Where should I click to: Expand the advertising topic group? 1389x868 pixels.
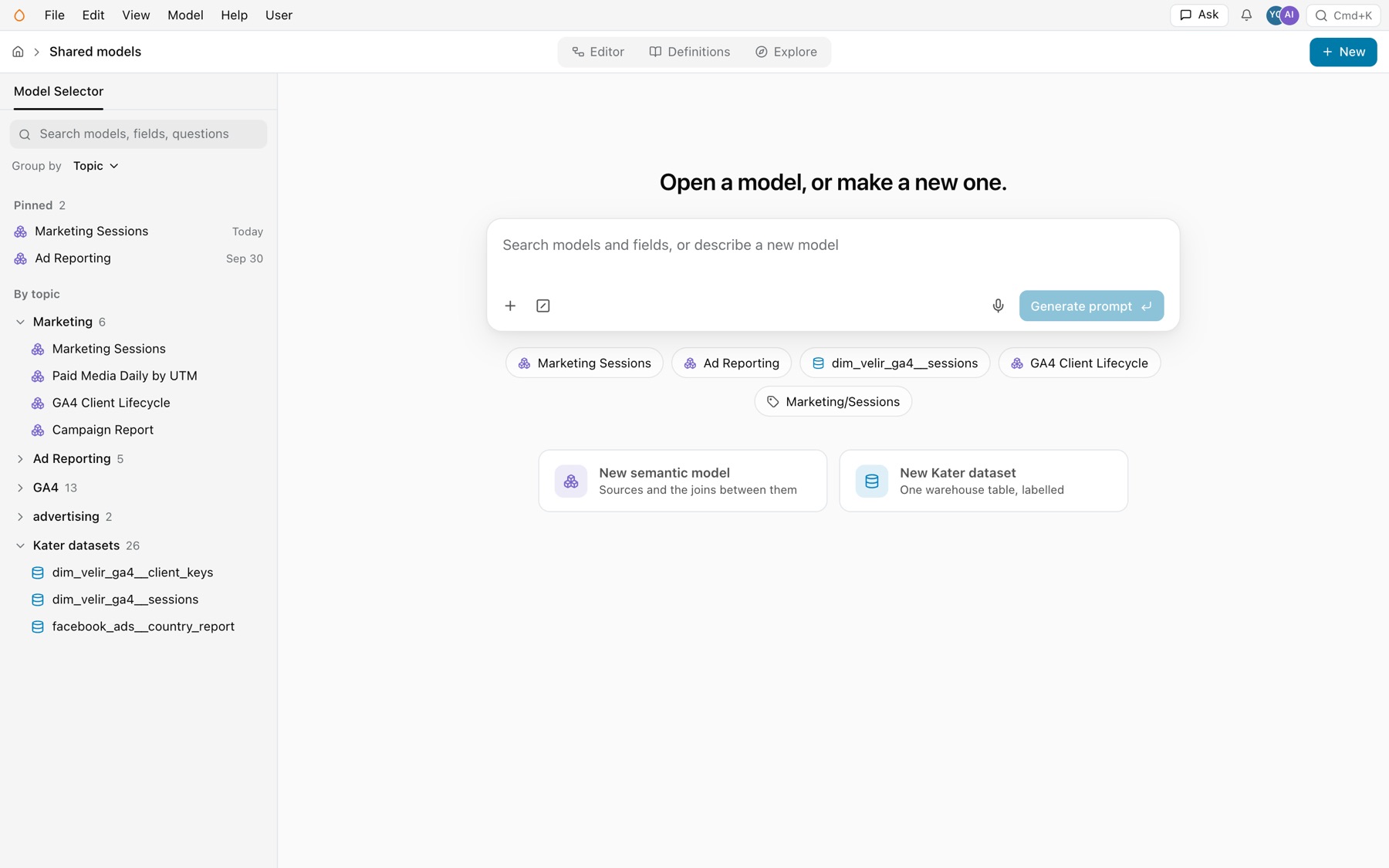[x=20, y=517]
